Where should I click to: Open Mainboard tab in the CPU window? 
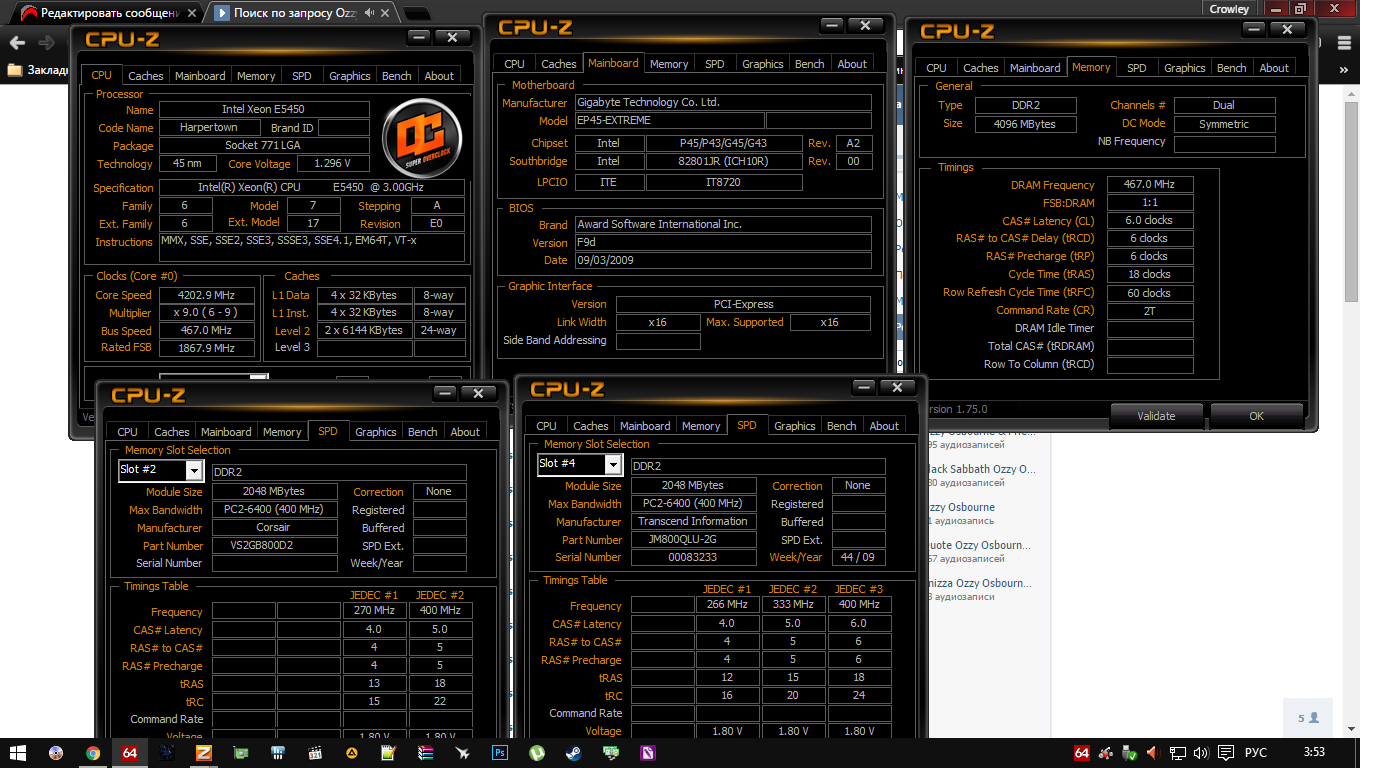click(x=200, y=76)
